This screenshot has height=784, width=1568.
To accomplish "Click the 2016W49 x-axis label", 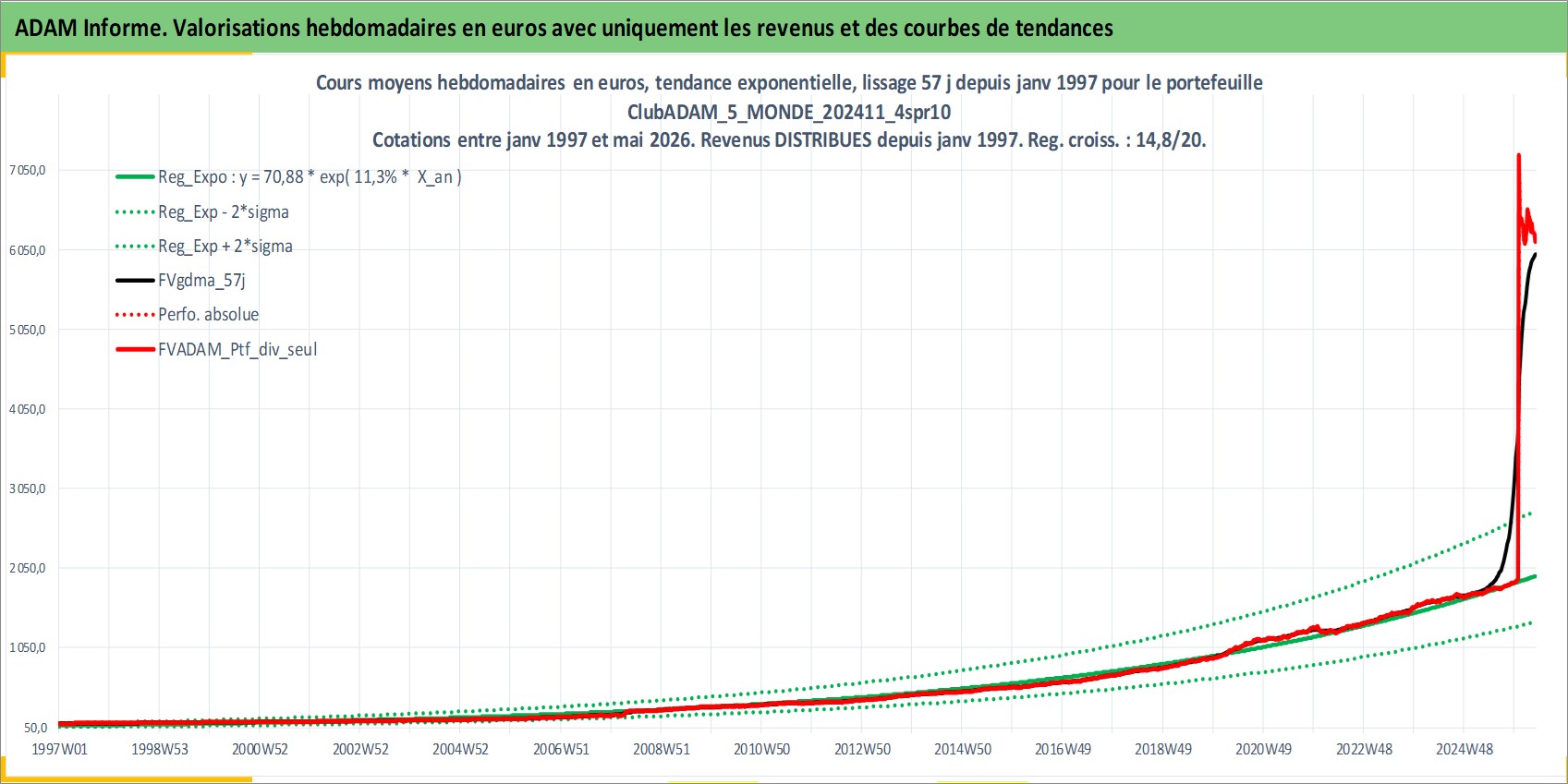I will pos(1063,749).
